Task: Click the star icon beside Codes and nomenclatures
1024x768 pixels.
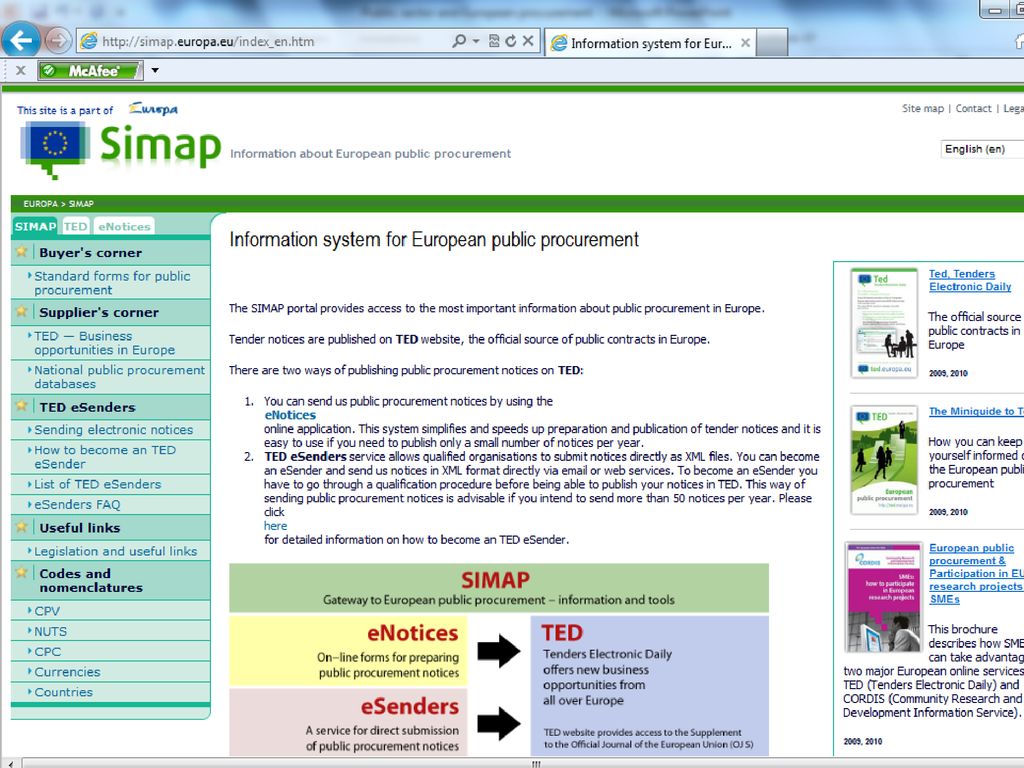Action: [22, 573]
